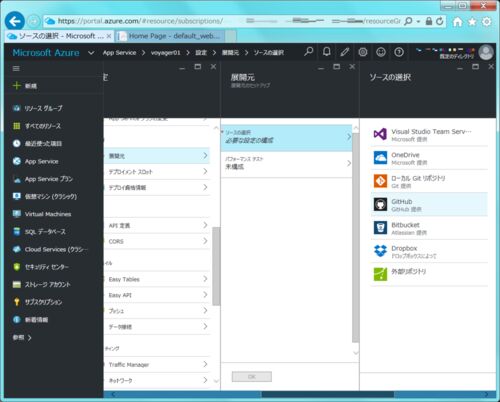Viewport: 500px width, 402px height.
Task: Click the portal search magnifier icon
Action: [x=309, y=52]
